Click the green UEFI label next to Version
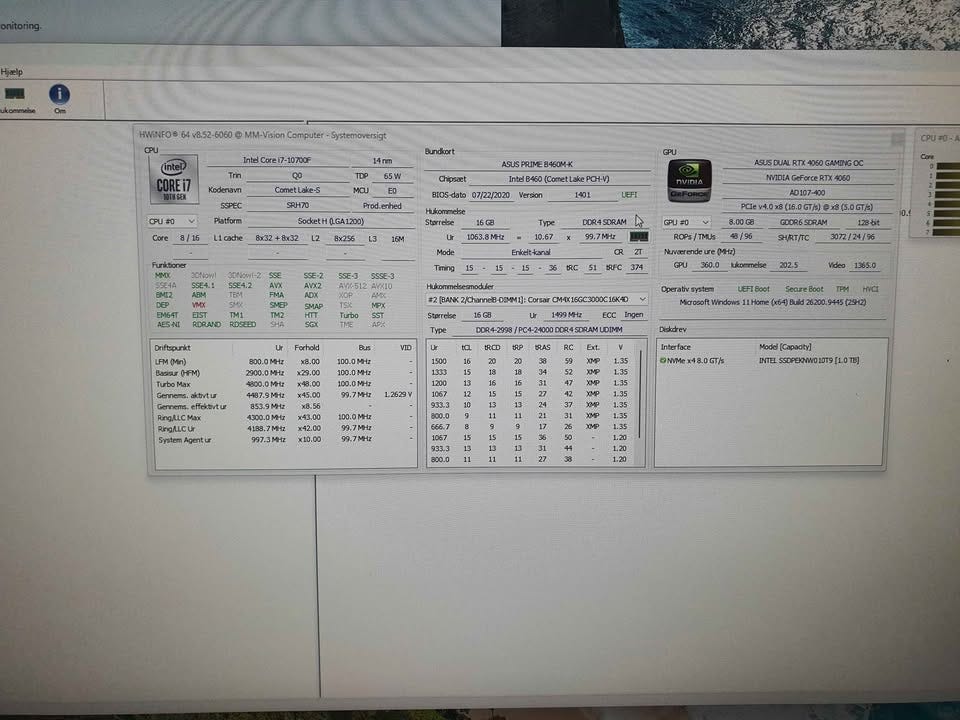 point(629,195)
